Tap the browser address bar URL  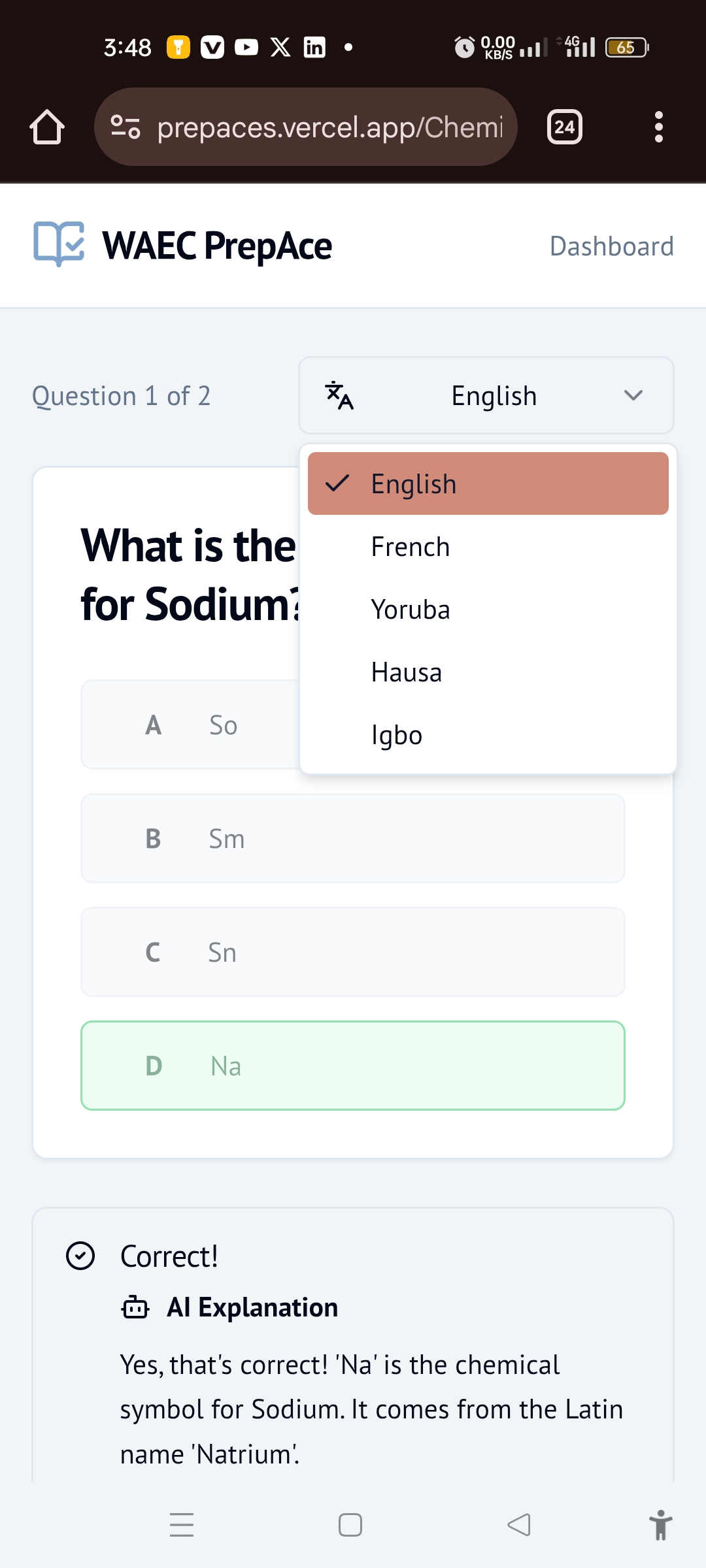coord(330,127)
